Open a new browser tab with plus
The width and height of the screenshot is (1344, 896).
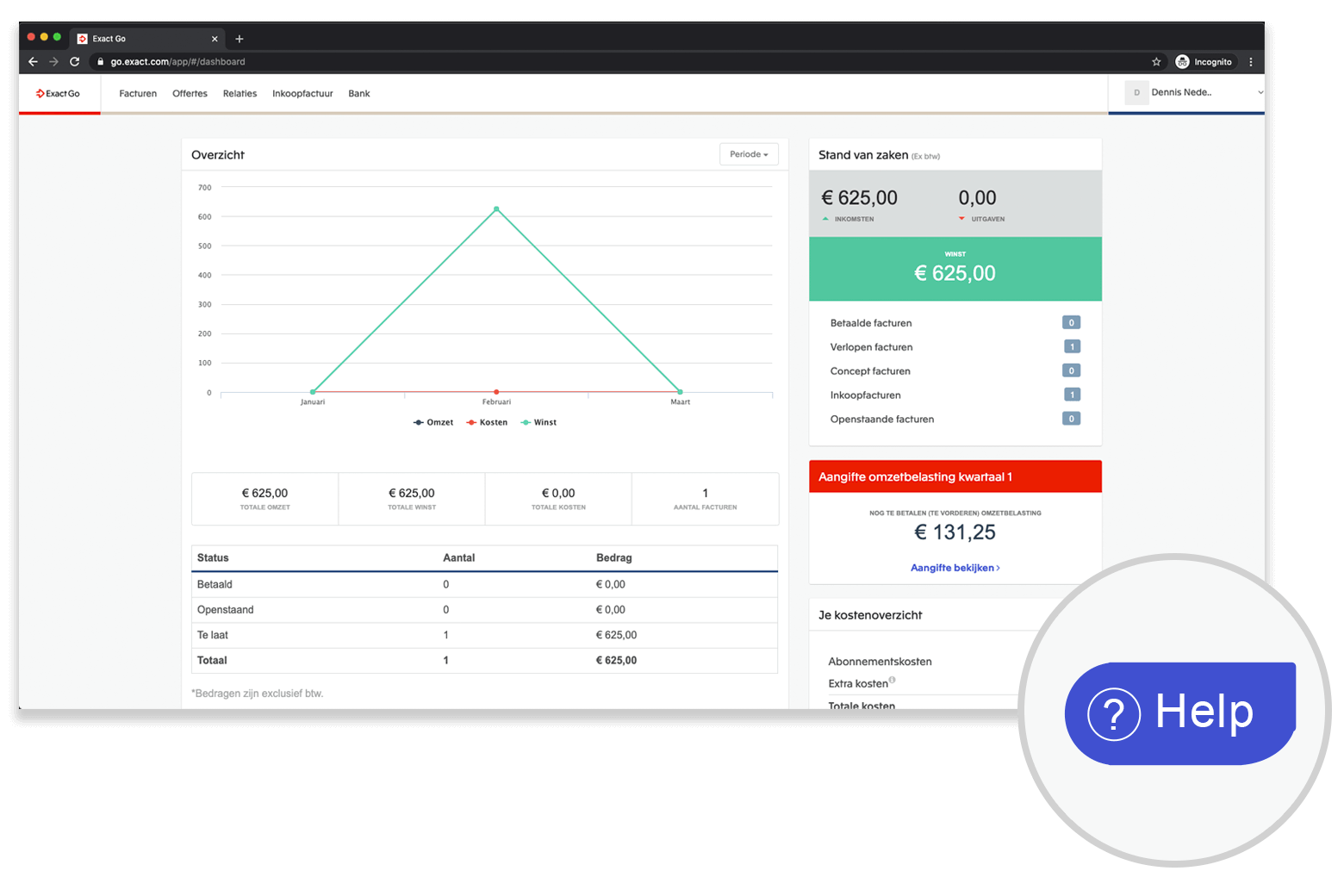[240, 39]
